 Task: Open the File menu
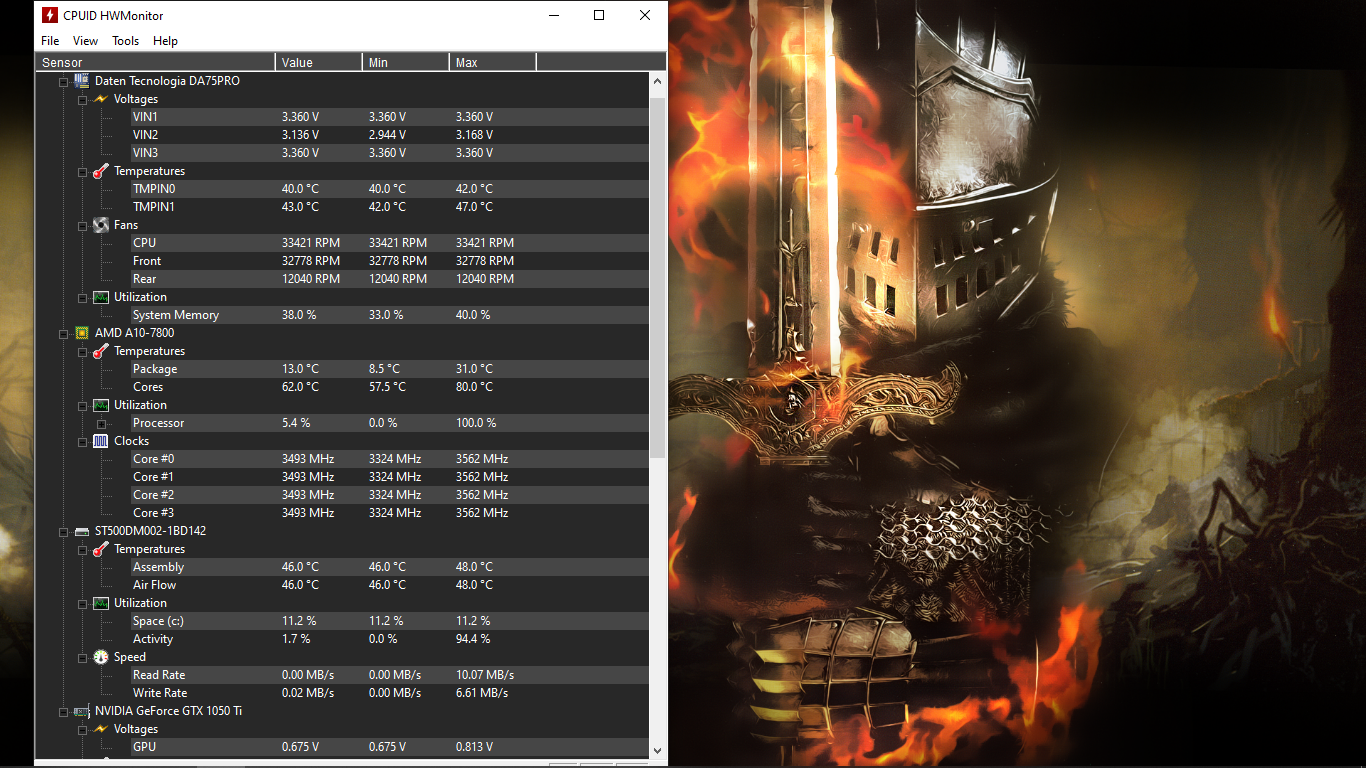[x=50, y=41]
